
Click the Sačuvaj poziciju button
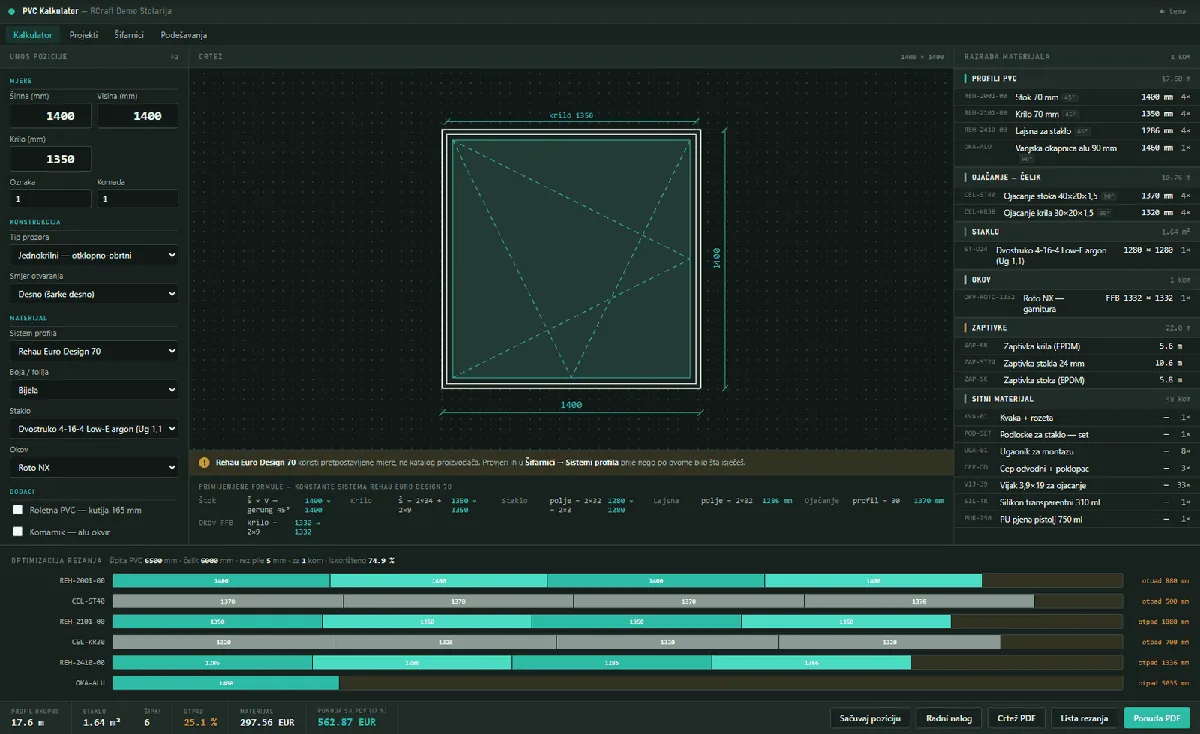[x=870, y=718]
